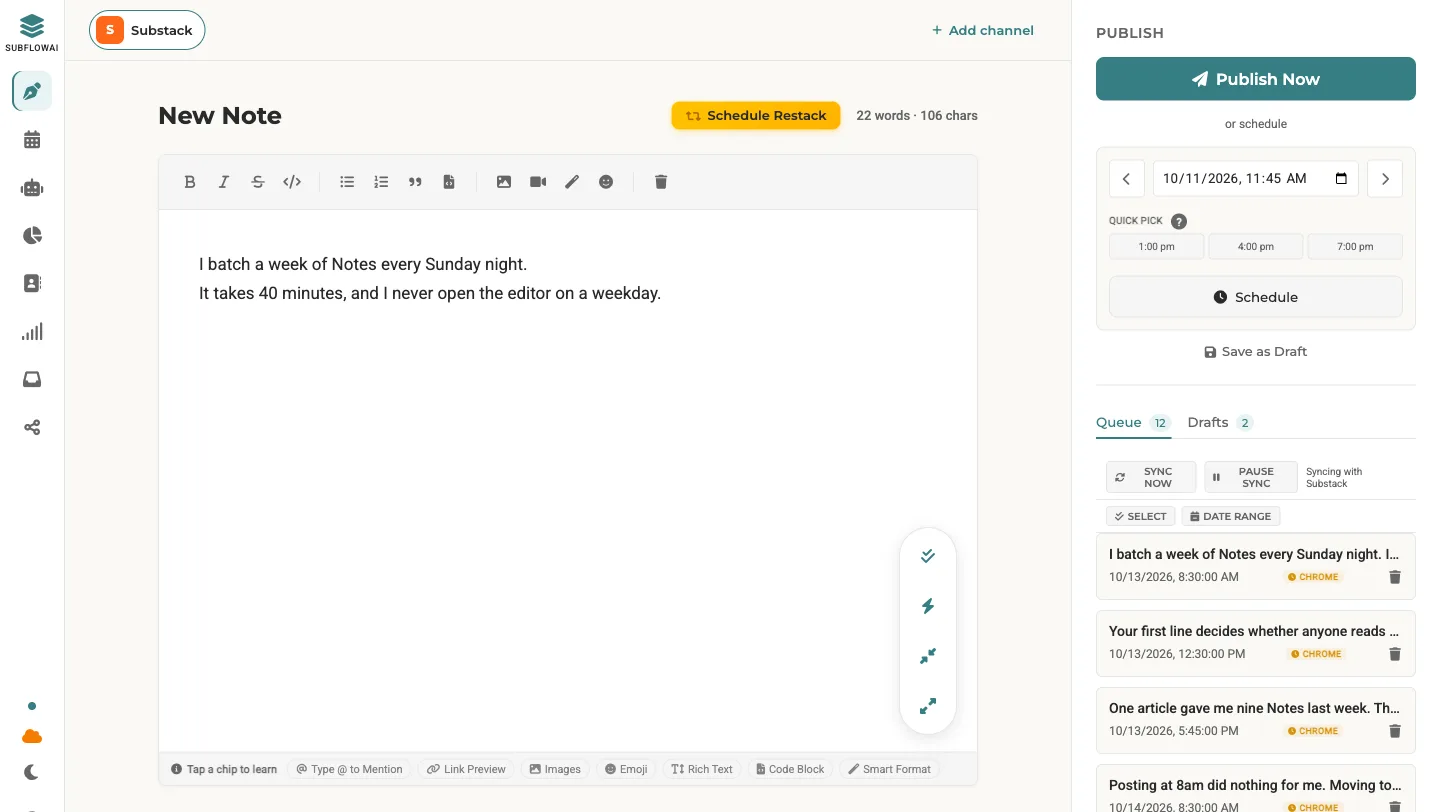The image size is (1440, 812).
Task: Insert inline code formatting
Action: click(x=292, y=182)
